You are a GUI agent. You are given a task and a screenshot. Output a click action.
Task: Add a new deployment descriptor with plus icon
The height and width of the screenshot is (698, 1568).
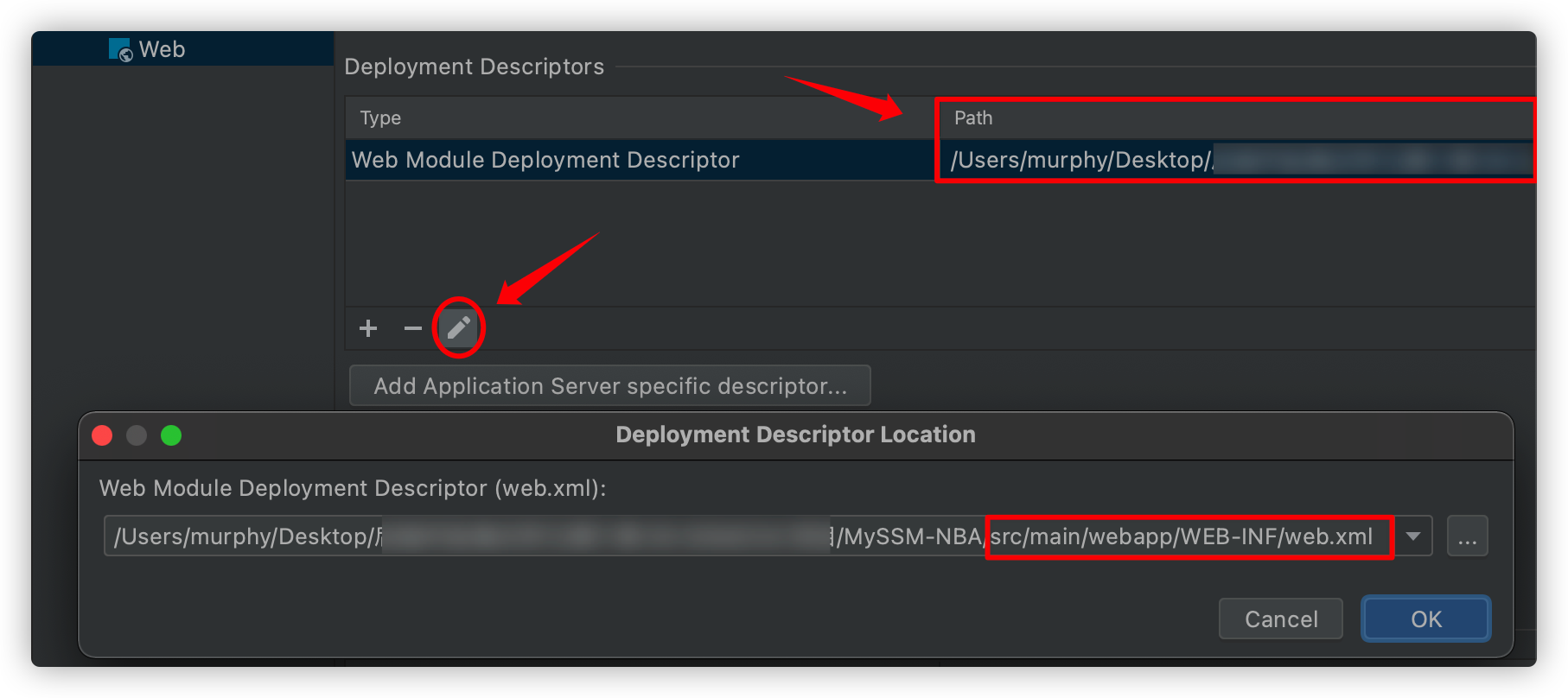click(x=368, y=328)
